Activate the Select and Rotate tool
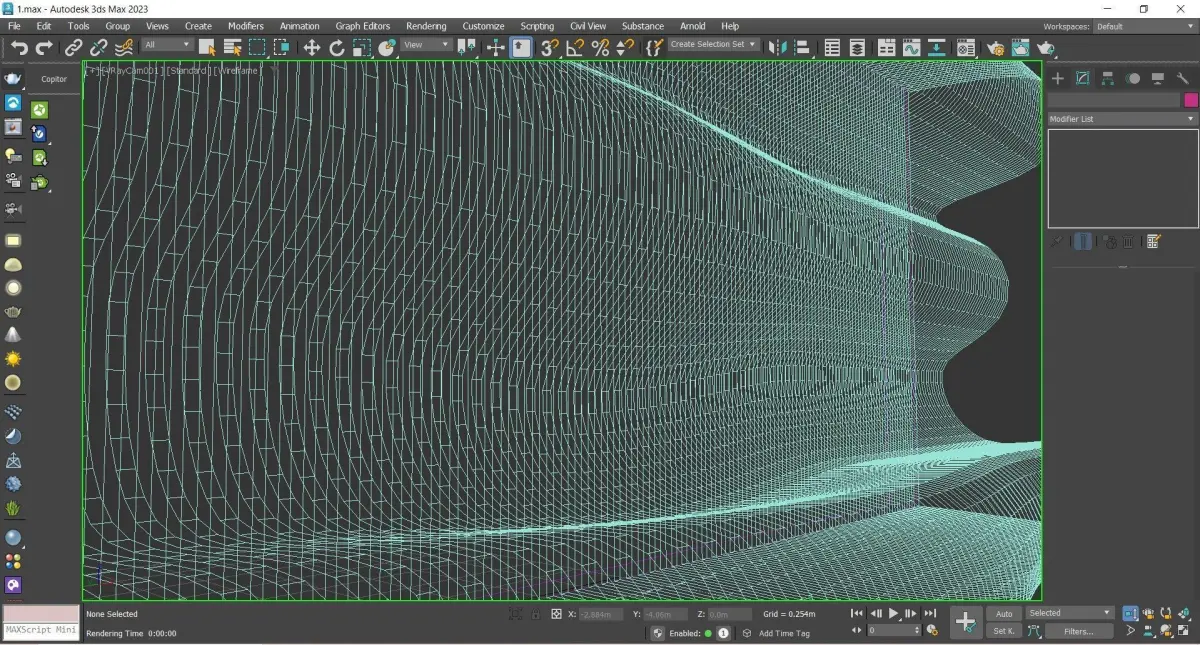 point(337,47)
